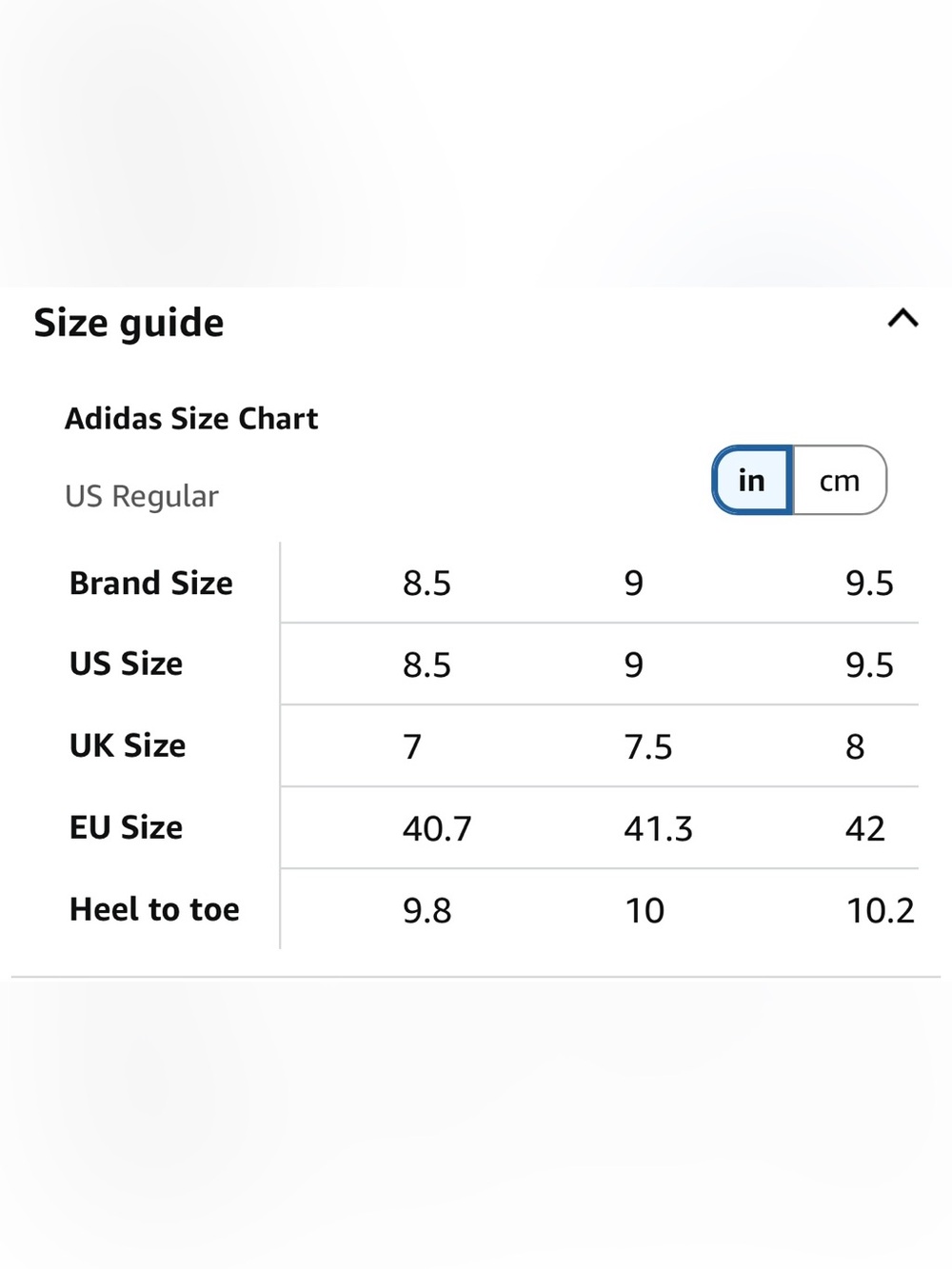Click the 'Size guide' heading
The width and height of the screenshot is (952, 1269).
point(129,324)
